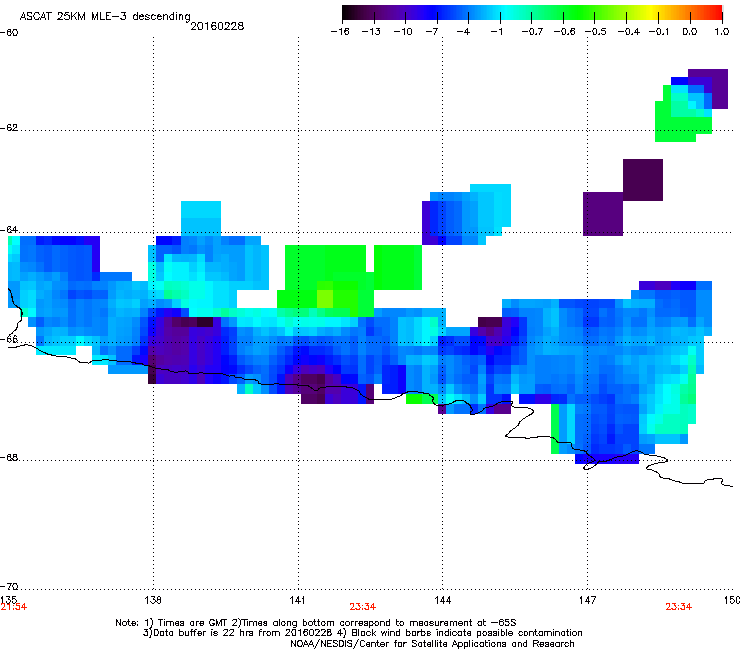The image size is (740, 650).
Task: Pick the cyan section of the color bar
Action: (x=507, y=13)
